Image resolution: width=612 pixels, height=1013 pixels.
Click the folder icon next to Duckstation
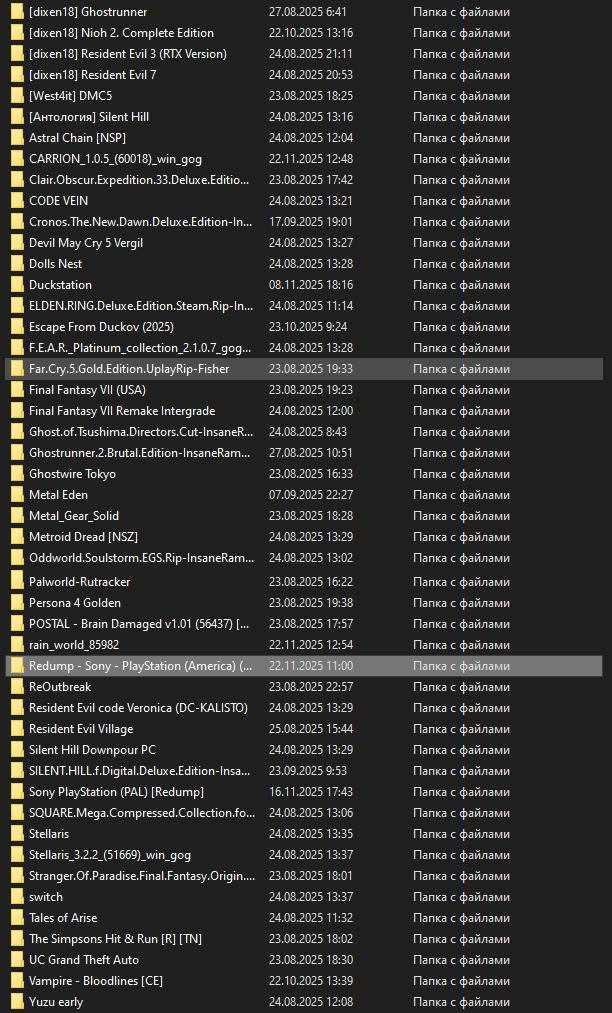coord(17,285)
